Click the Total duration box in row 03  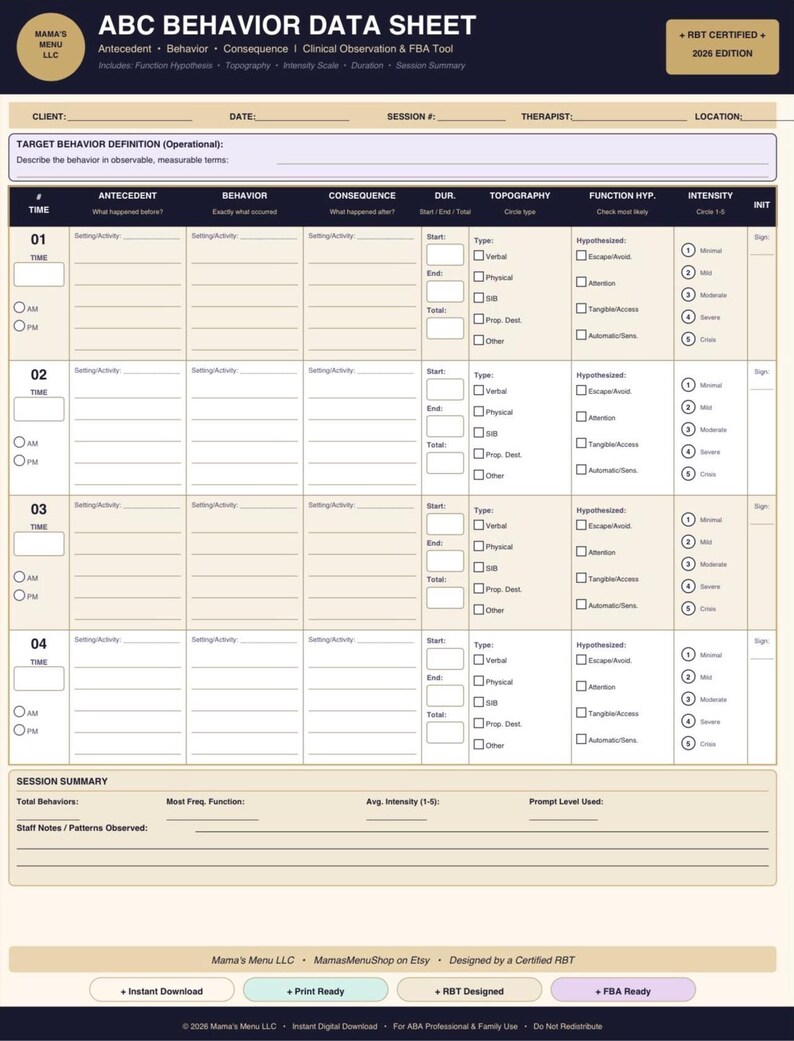pos(445,598)
